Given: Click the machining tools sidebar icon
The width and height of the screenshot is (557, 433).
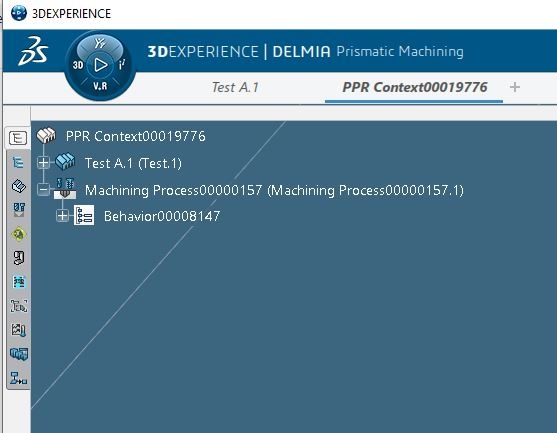Looking at the screenshot, I should click(x=19, y=210).
